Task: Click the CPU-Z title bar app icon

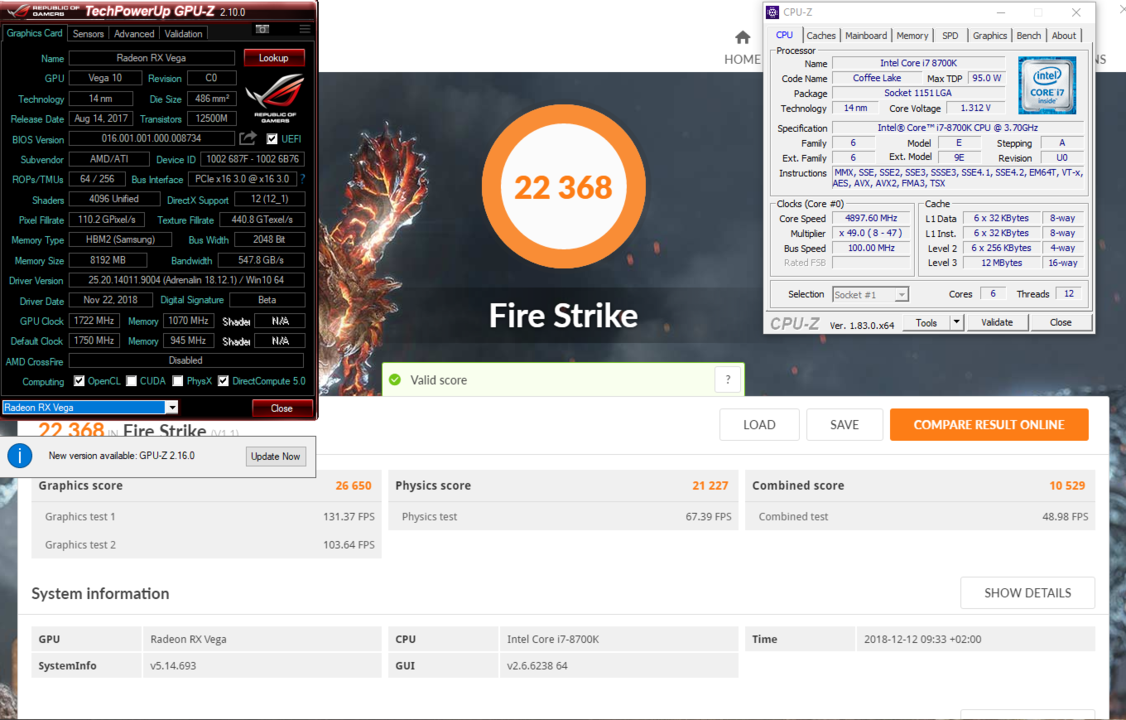Action: point(773,12)
